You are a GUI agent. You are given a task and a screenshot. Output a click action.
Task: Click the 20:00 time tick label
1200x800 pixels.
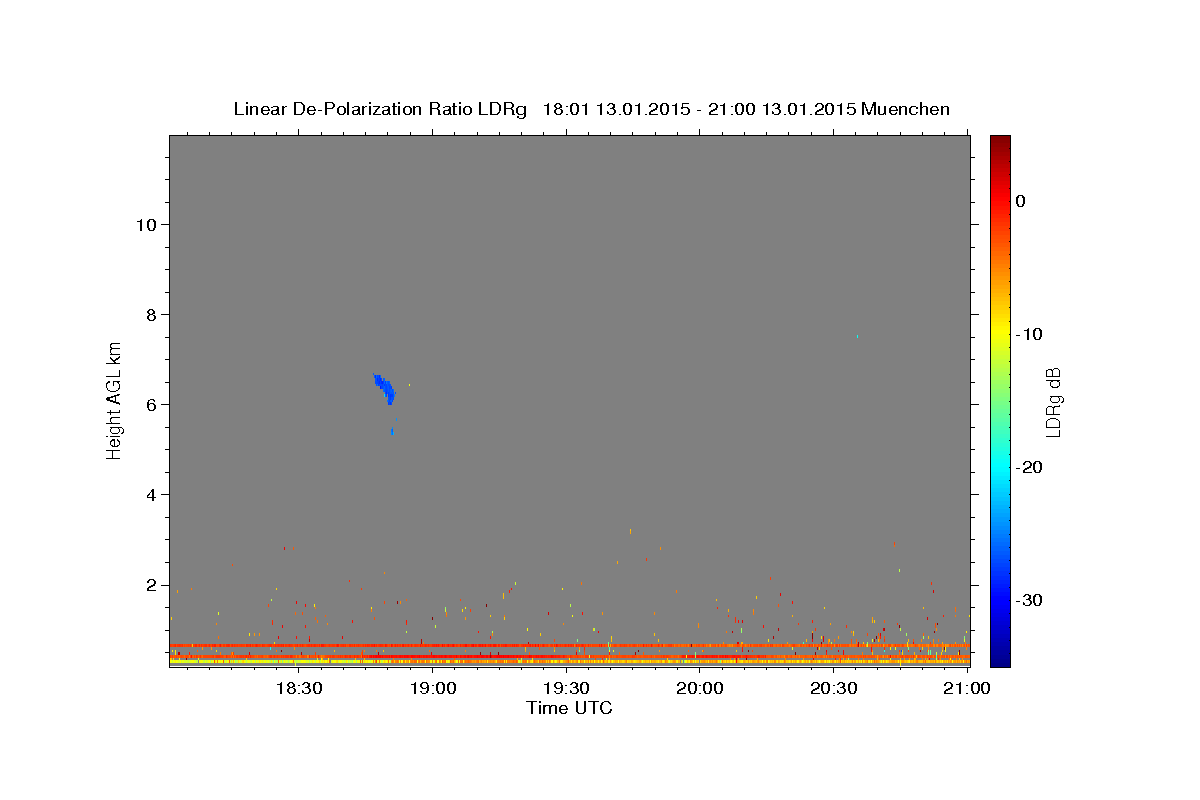[700, 688]
